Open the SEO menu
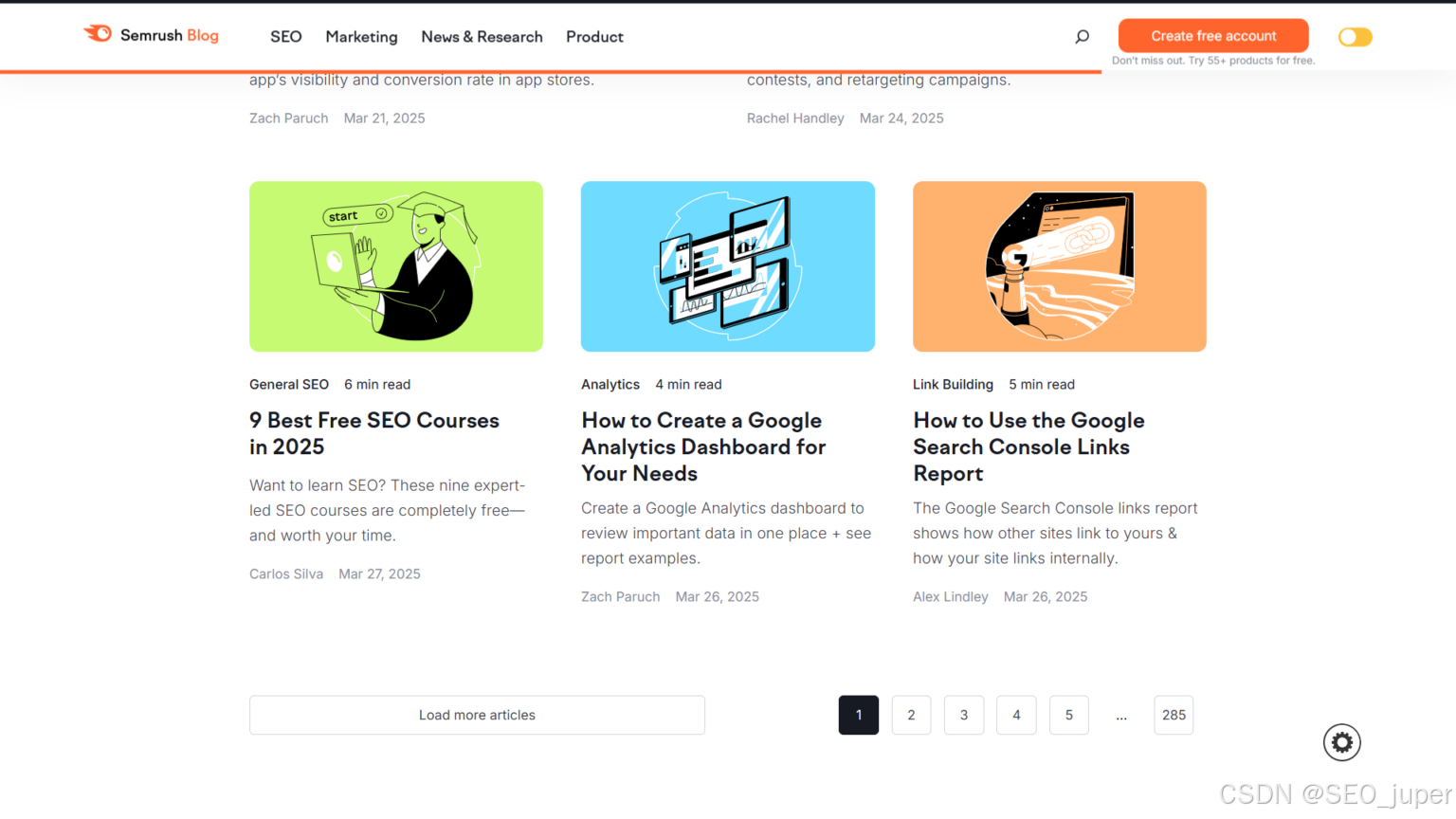 coord(285,37)
